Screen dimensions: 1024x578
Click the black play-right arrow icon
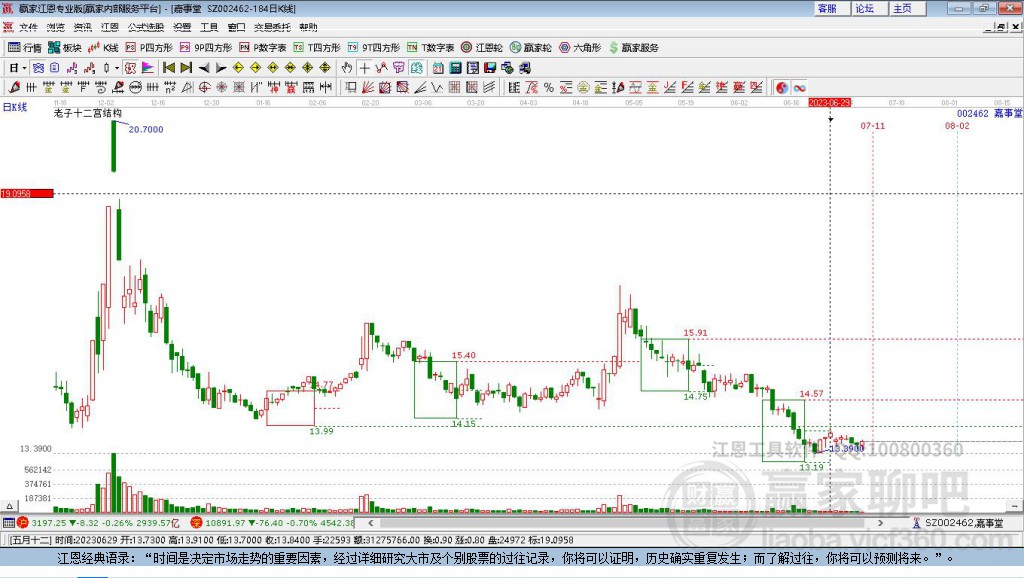click(221, 68)
